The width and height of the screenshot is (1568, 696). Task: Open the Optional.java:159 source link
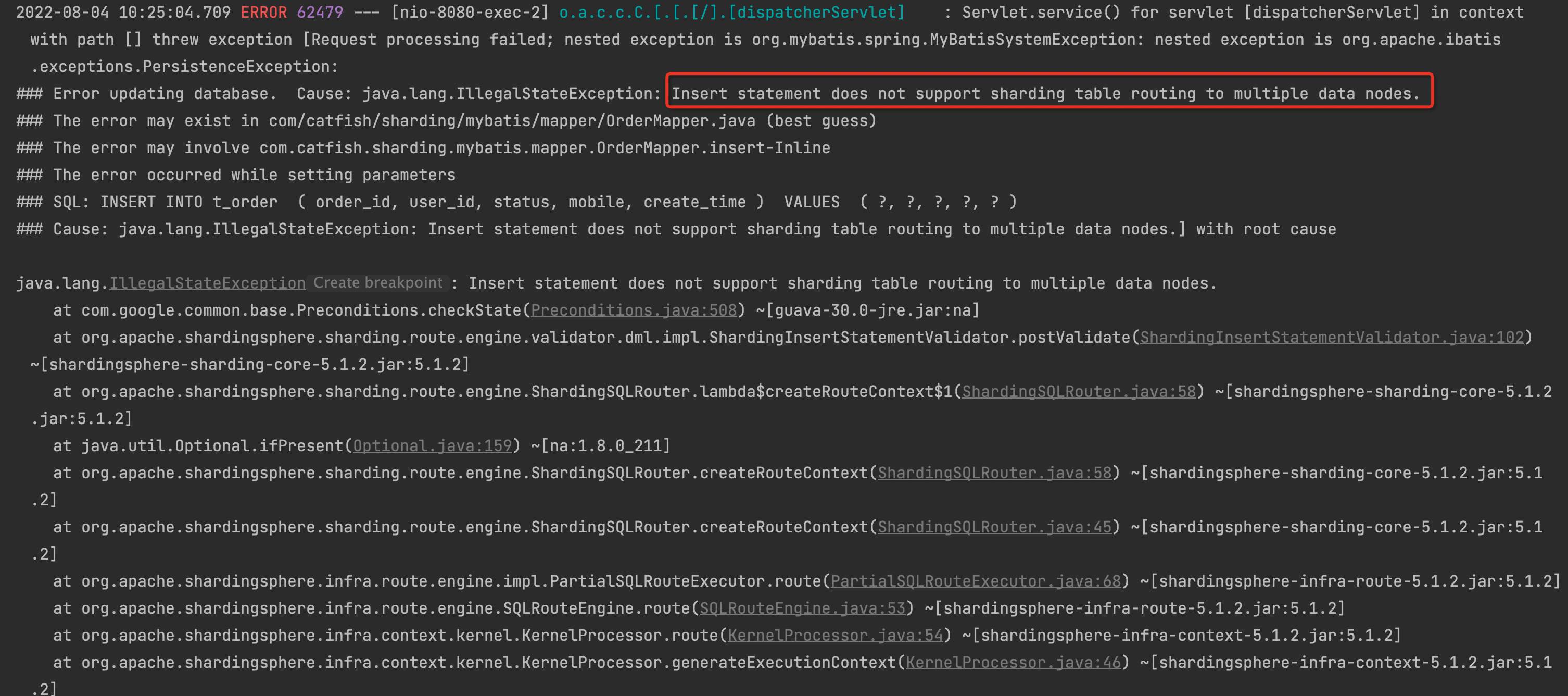pos(432,445)
